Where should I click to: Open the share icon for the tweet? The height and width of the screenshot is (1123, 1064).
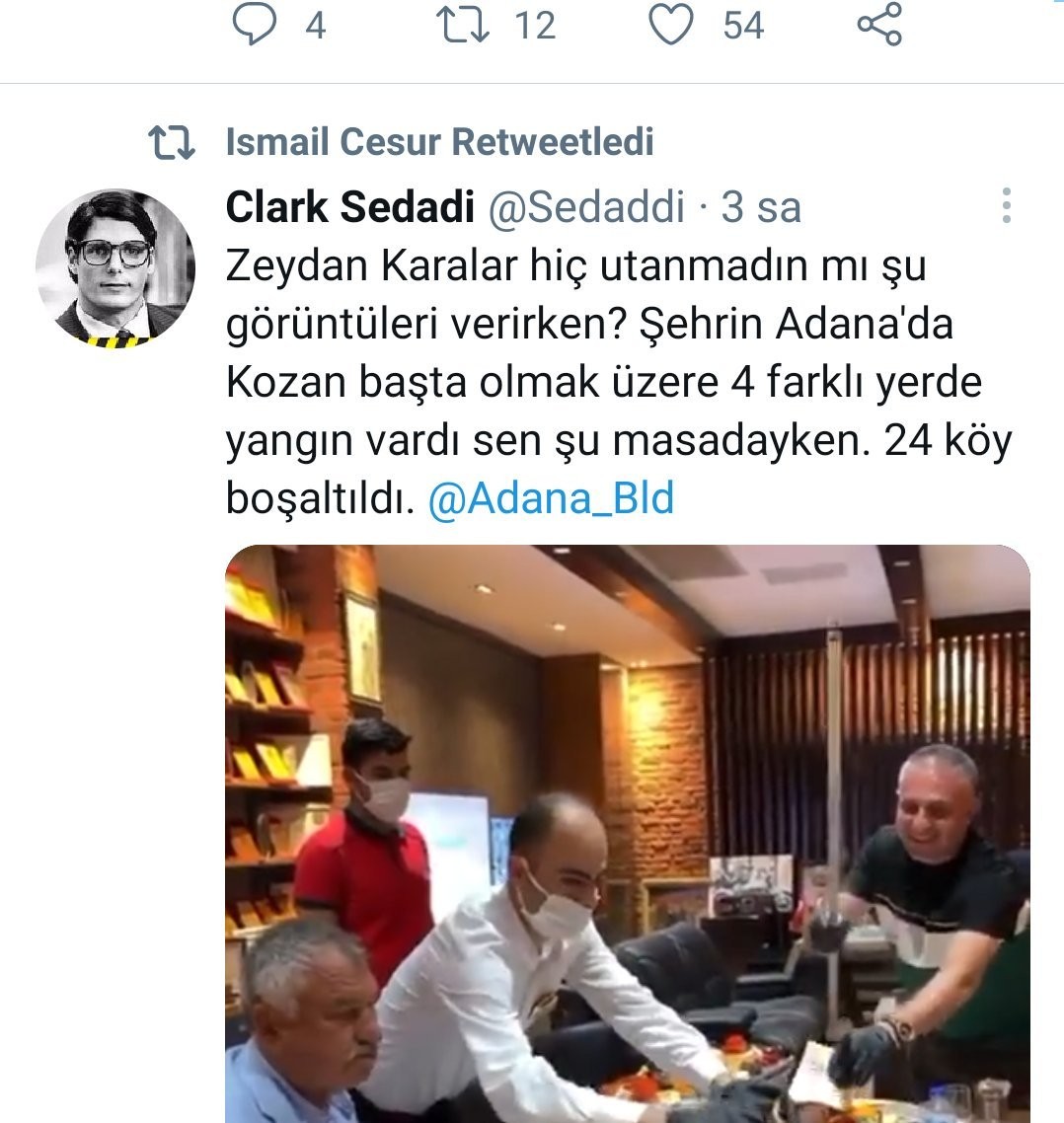(x=879, y=25)
